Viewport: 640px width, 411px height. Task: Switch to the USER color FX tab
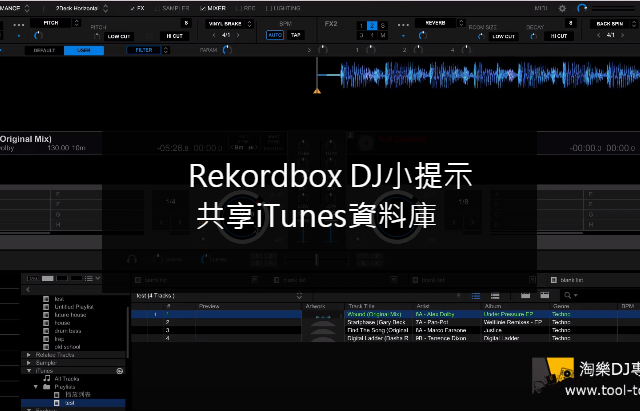coord(84,50)
